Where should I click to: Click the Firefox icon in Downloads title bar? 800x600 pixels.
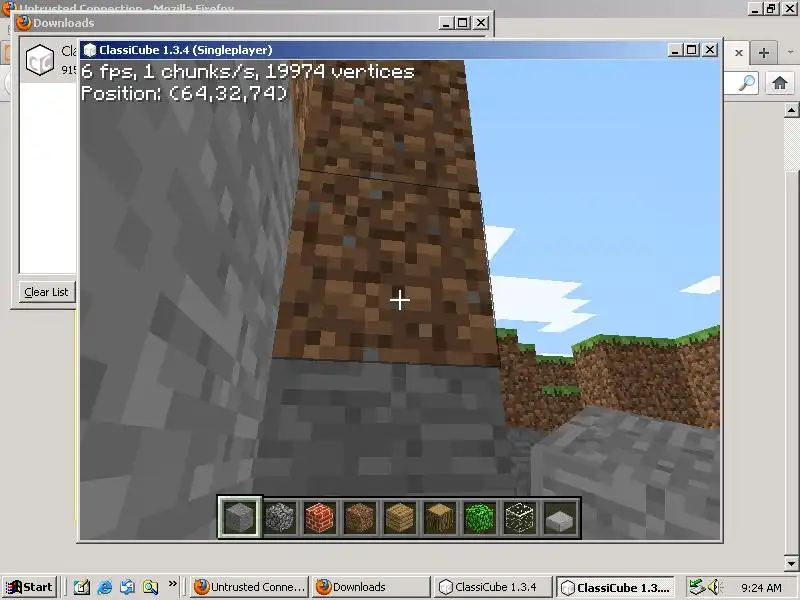tap(23, 23)
